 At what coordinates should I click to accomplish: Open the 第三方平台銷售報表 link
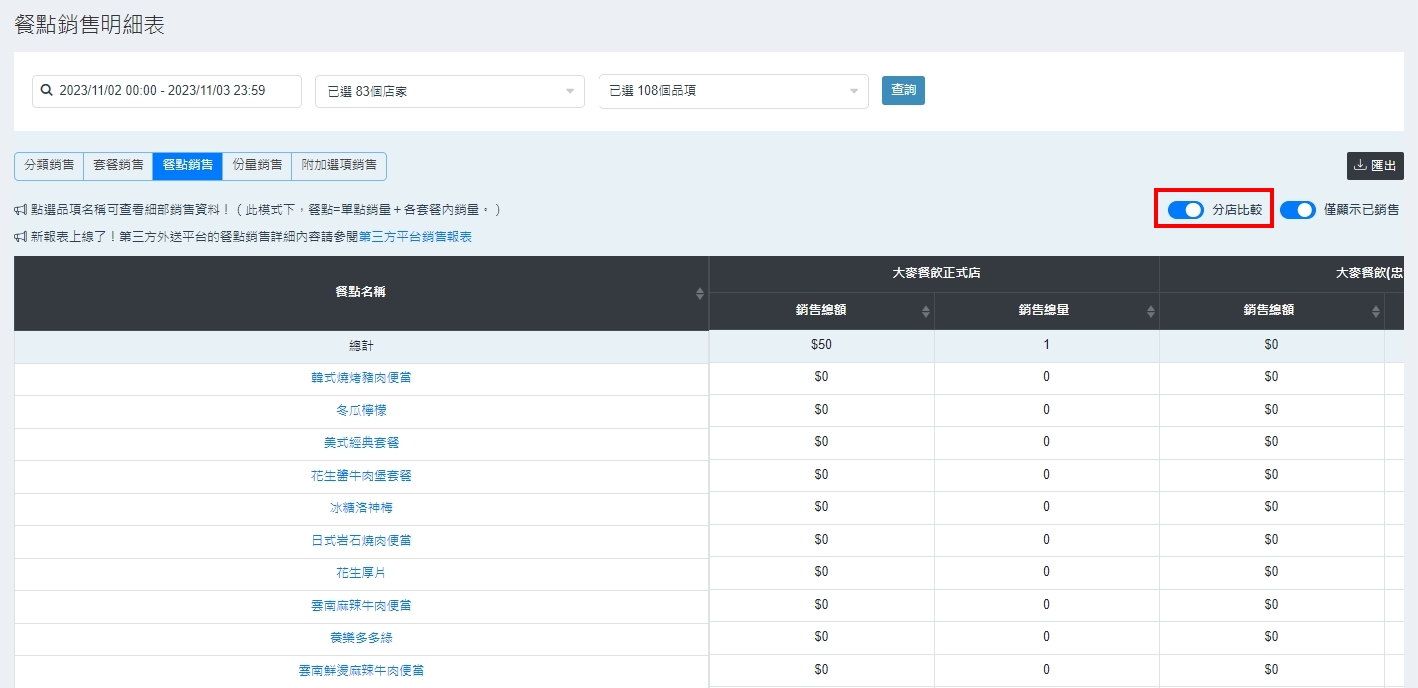point(415,237)
